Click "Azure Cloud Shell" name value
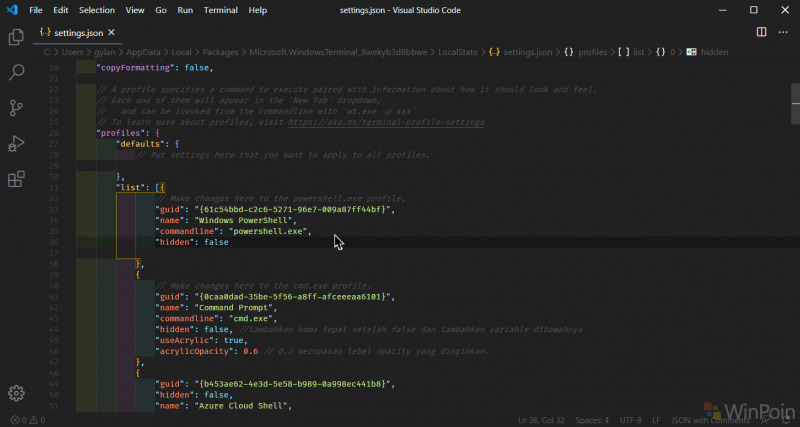The image size is (800, 427). tap(240, 406)
